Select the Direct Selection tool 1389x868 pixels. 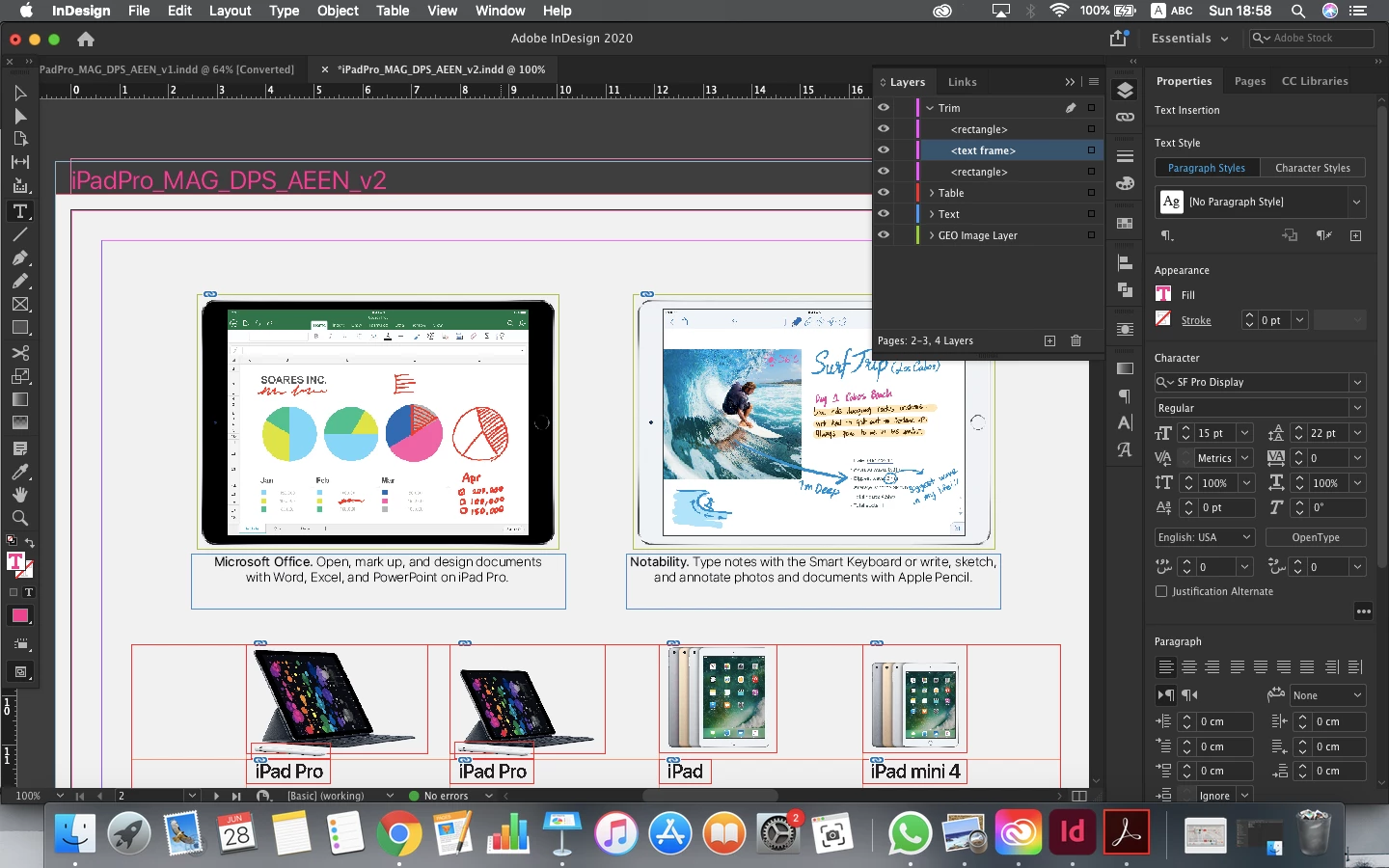tap(19, 116)
